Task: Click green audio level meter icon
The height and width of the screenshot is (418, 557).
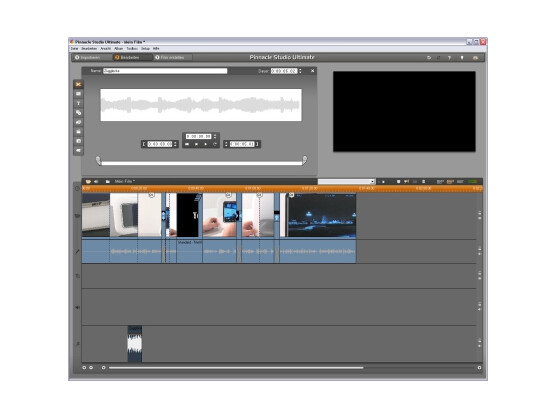Action: coord(472,181)
